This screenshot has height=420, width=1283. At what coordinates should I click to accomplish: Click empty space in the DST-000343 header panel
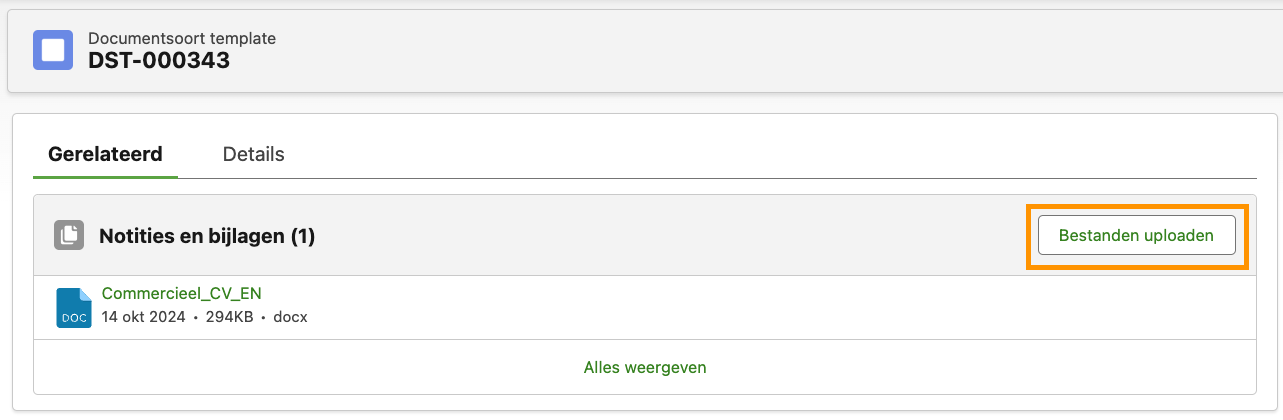pyautogui.click(x=700, y=50)
